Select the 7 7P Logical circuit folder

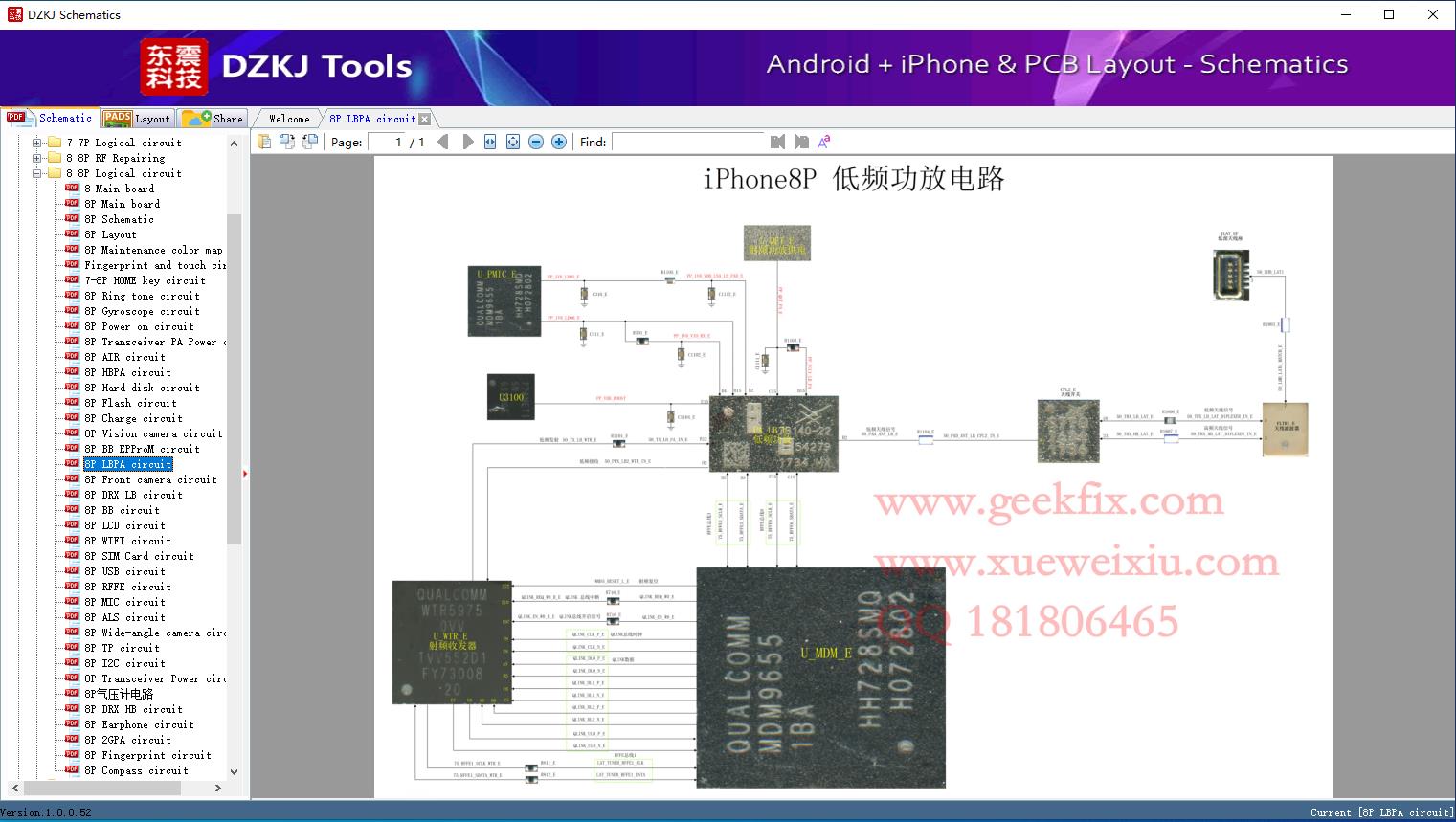click(123, 143)
